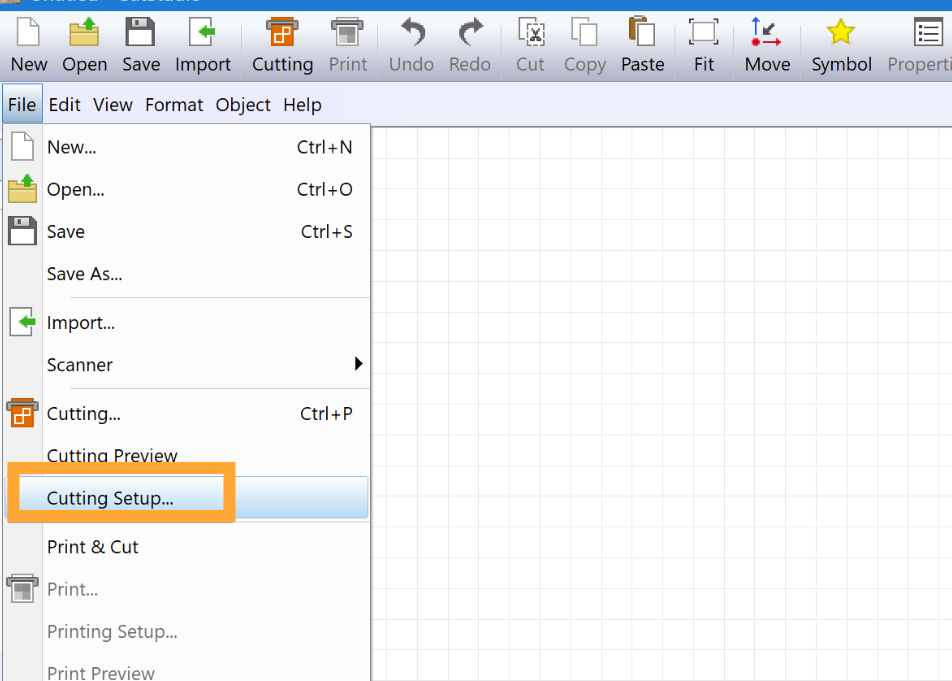This screenshot has height=681, width=952.
Task: Select Print Preview menu entry
Action: (186, 668)
